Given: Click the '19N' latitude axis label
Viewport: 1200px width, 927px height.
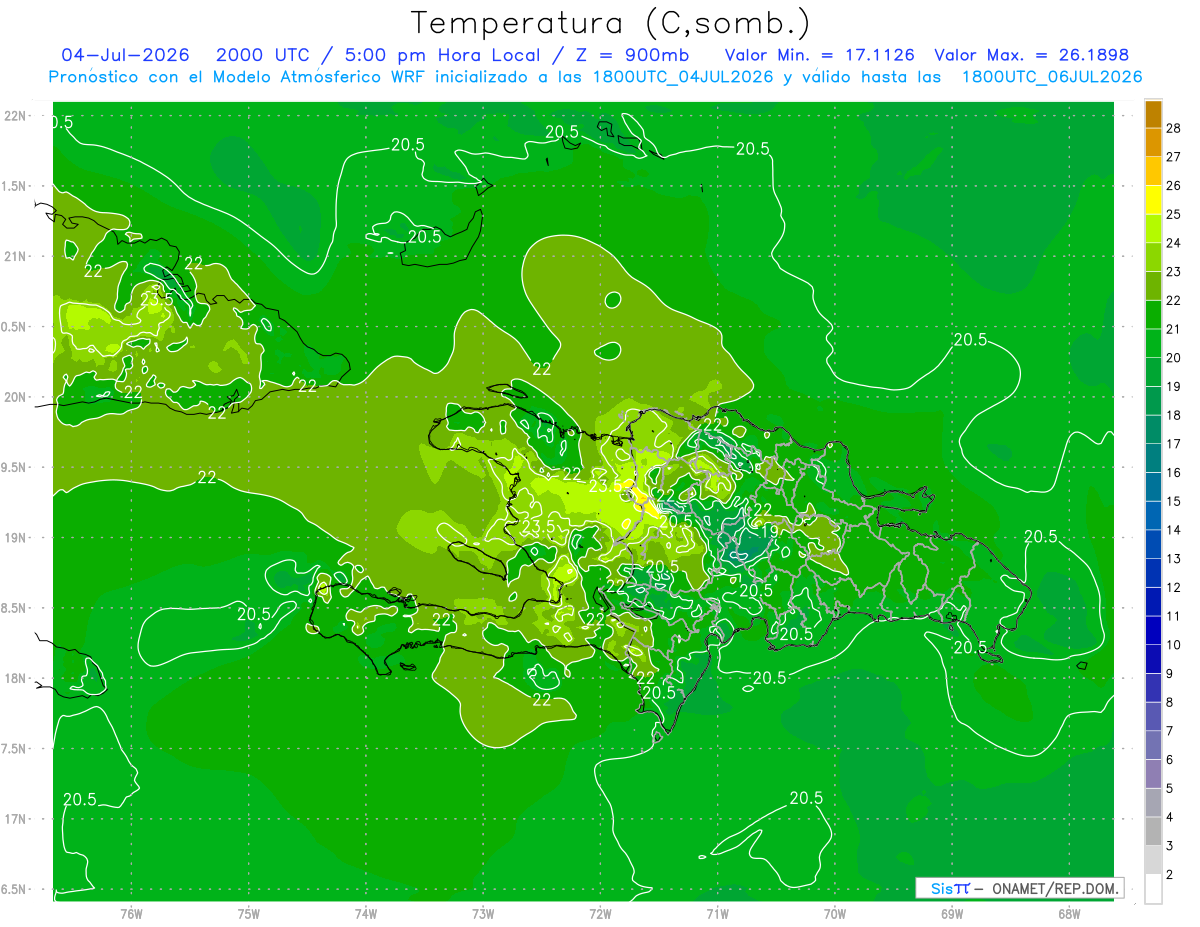Looking at the screenshot, I should (x=16, y=537).
